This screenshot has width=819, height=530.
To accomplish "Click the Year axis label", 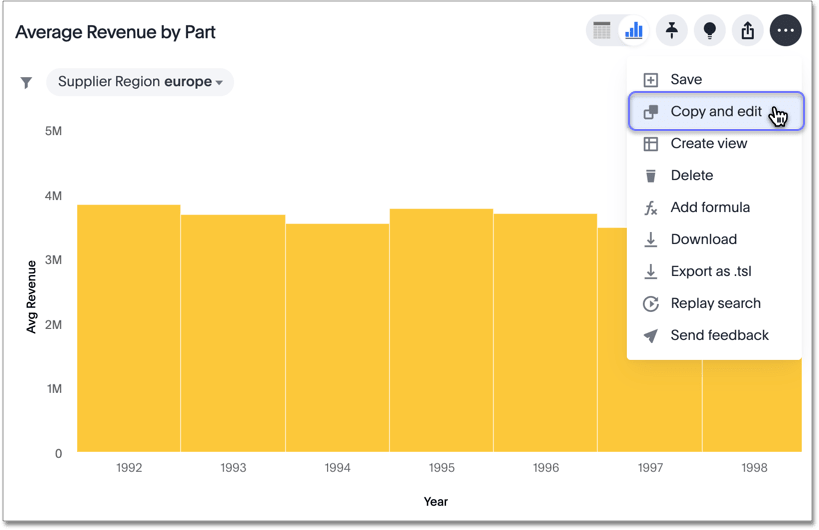I will [436, 502].
